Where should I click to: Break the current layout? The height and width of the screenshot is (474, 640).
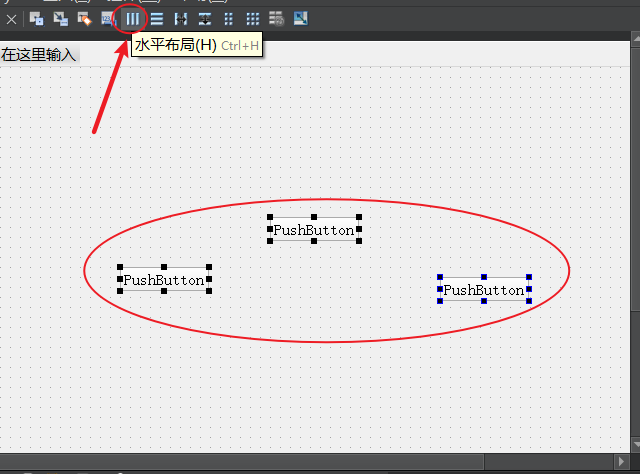click(276, 19)
